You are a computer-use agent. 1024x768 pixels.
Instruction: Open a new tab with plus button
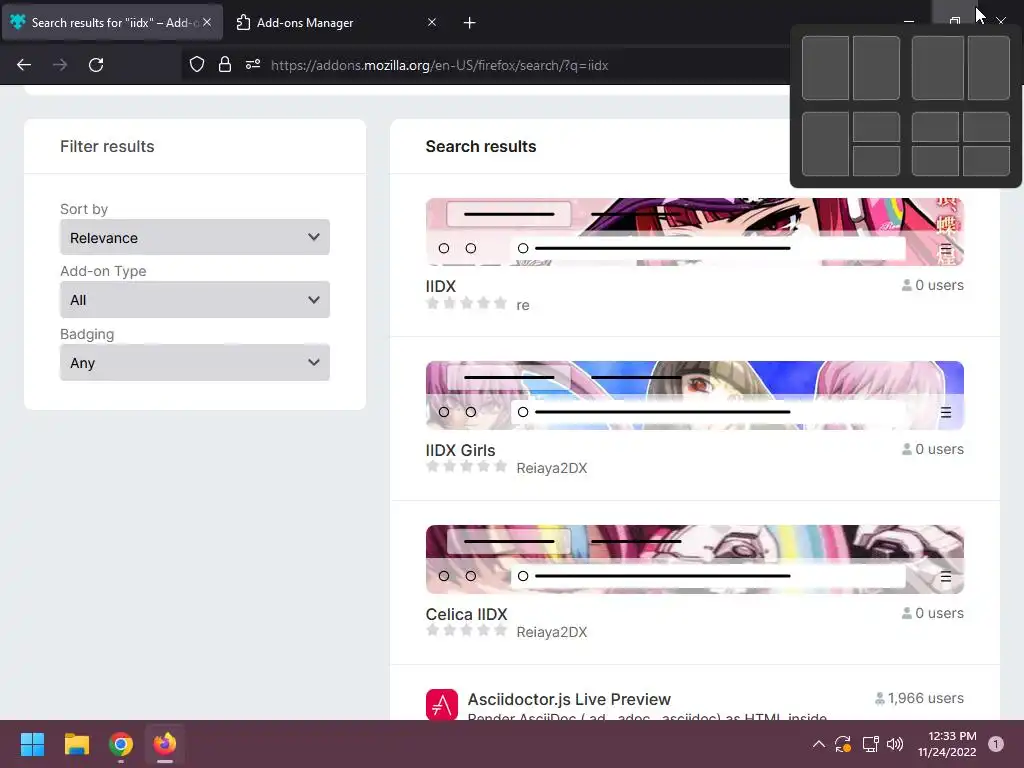(x=470, y=23)
